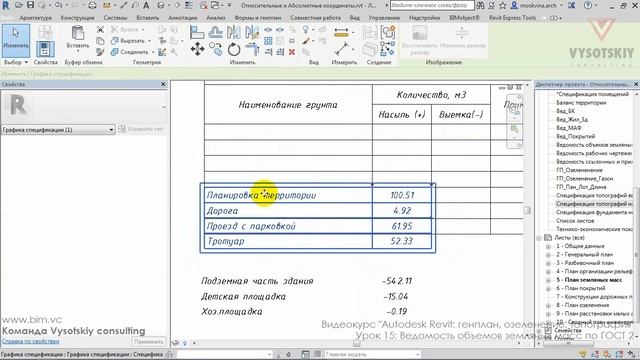
Task: Select the Align tool in Modify panel
Action: (197, 32)
